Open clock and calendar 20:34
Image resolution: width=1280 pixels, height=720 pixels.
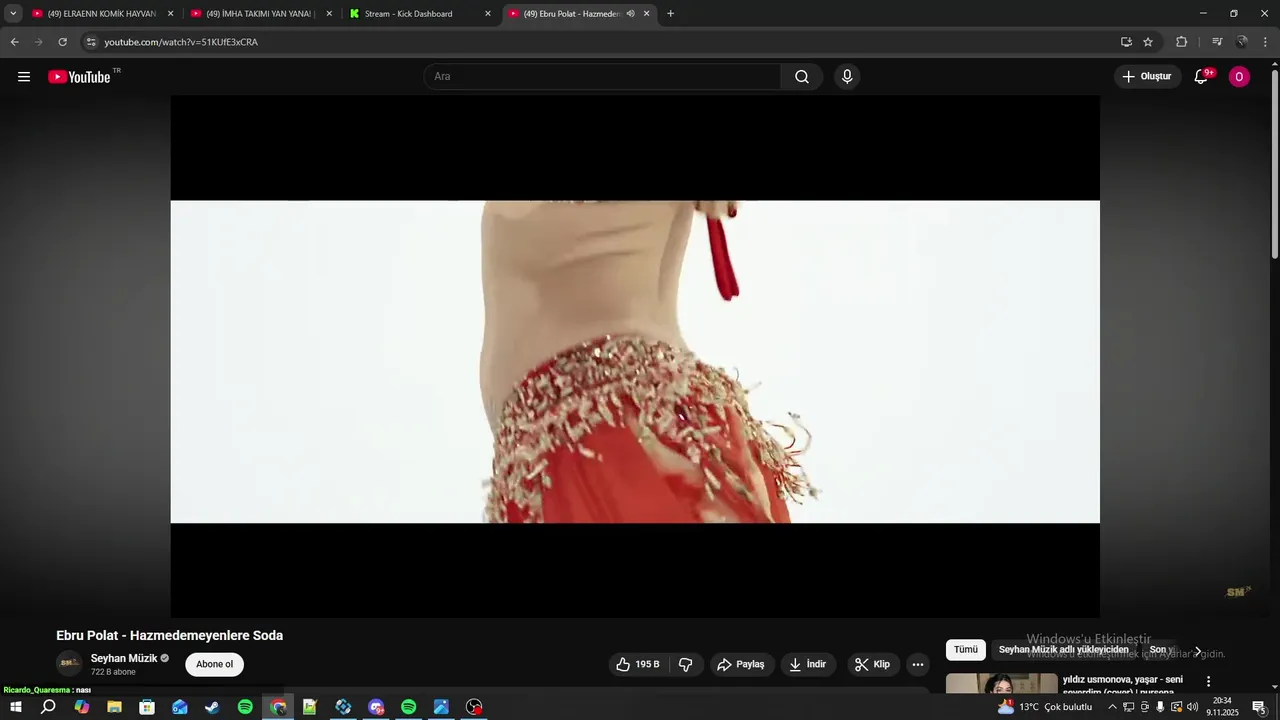point(1222,707)
